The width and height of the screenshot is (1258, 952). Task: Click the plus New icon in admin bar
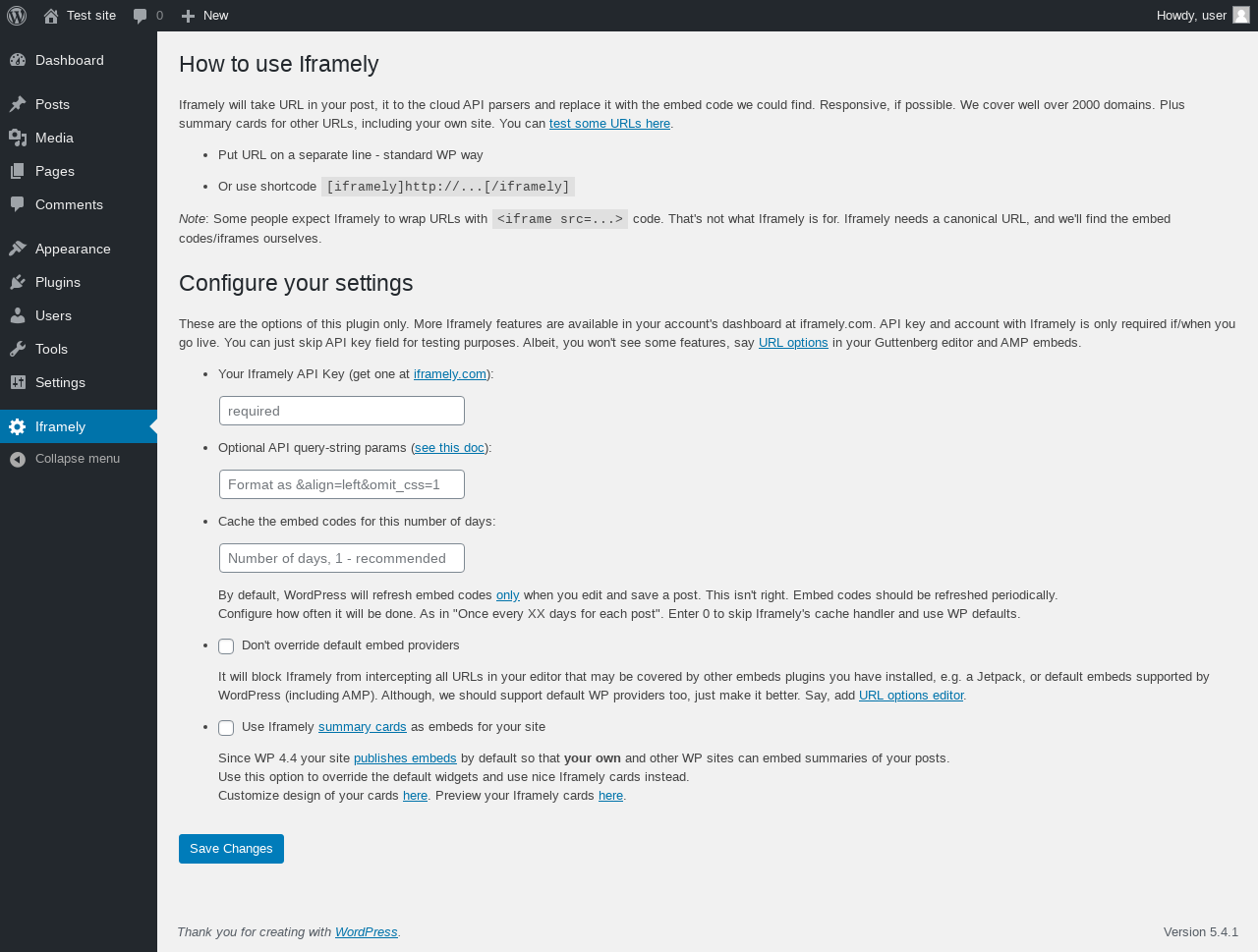click(x=189, y=16)
